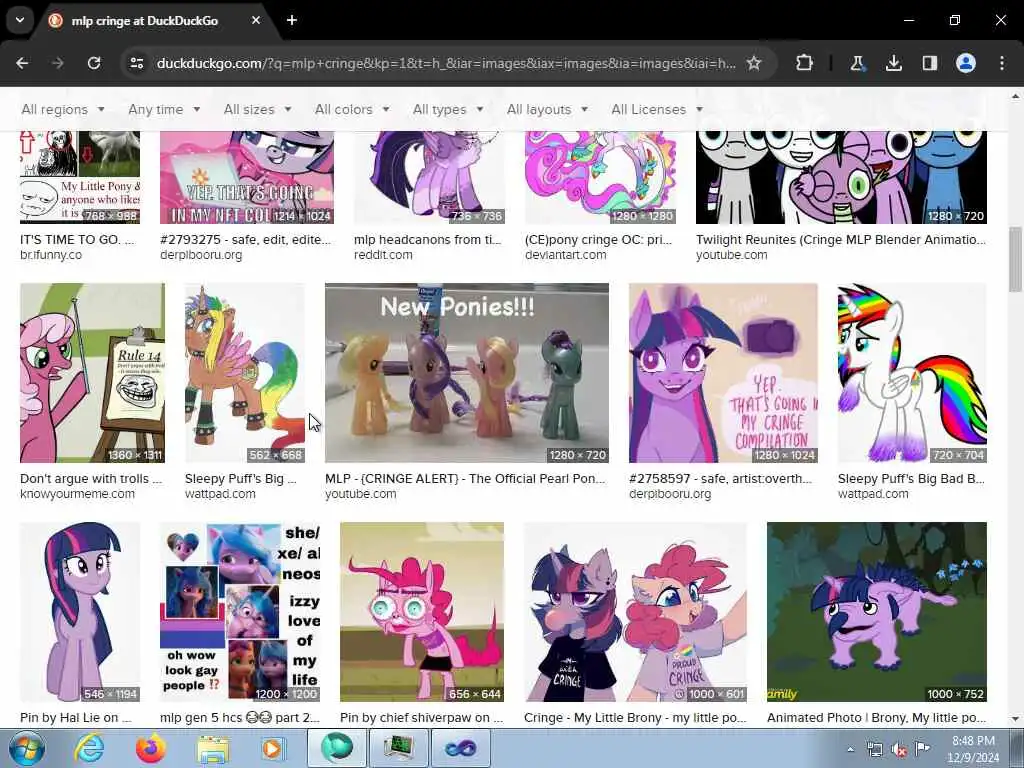Expand the All sizes filter
The image size is (1024, 768).
pyautogui.click(x=257, y=110)
